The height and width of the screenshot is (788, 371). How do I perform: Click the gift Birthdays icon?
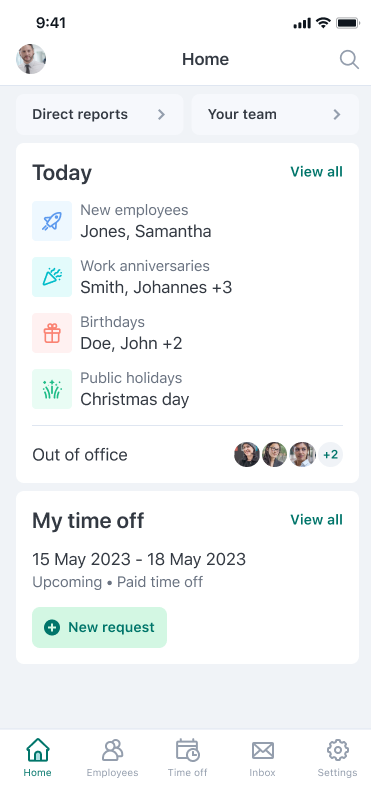coord(52,333)
